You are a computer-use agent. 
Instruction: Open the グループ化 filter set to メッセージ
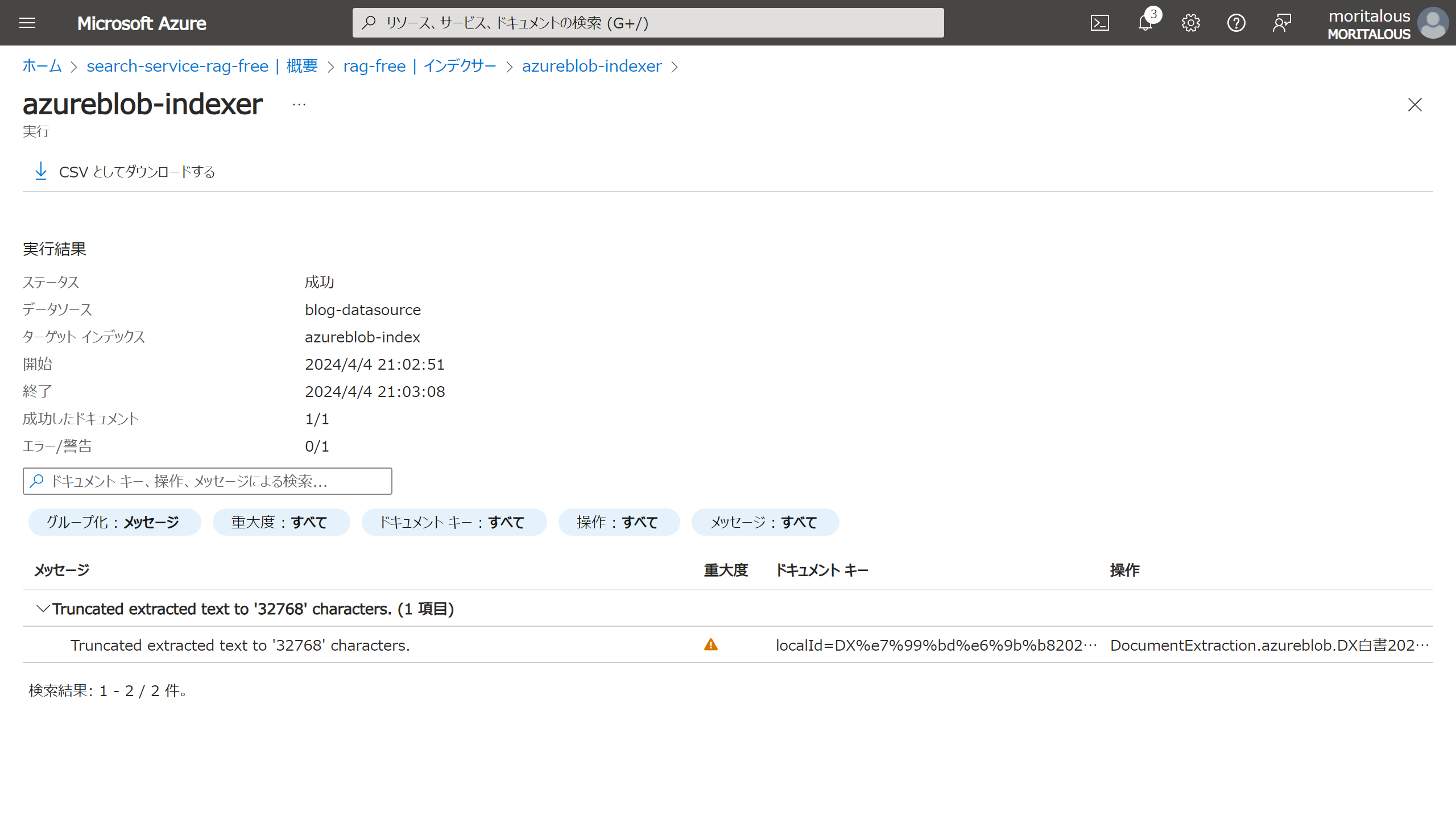(114, 522)
